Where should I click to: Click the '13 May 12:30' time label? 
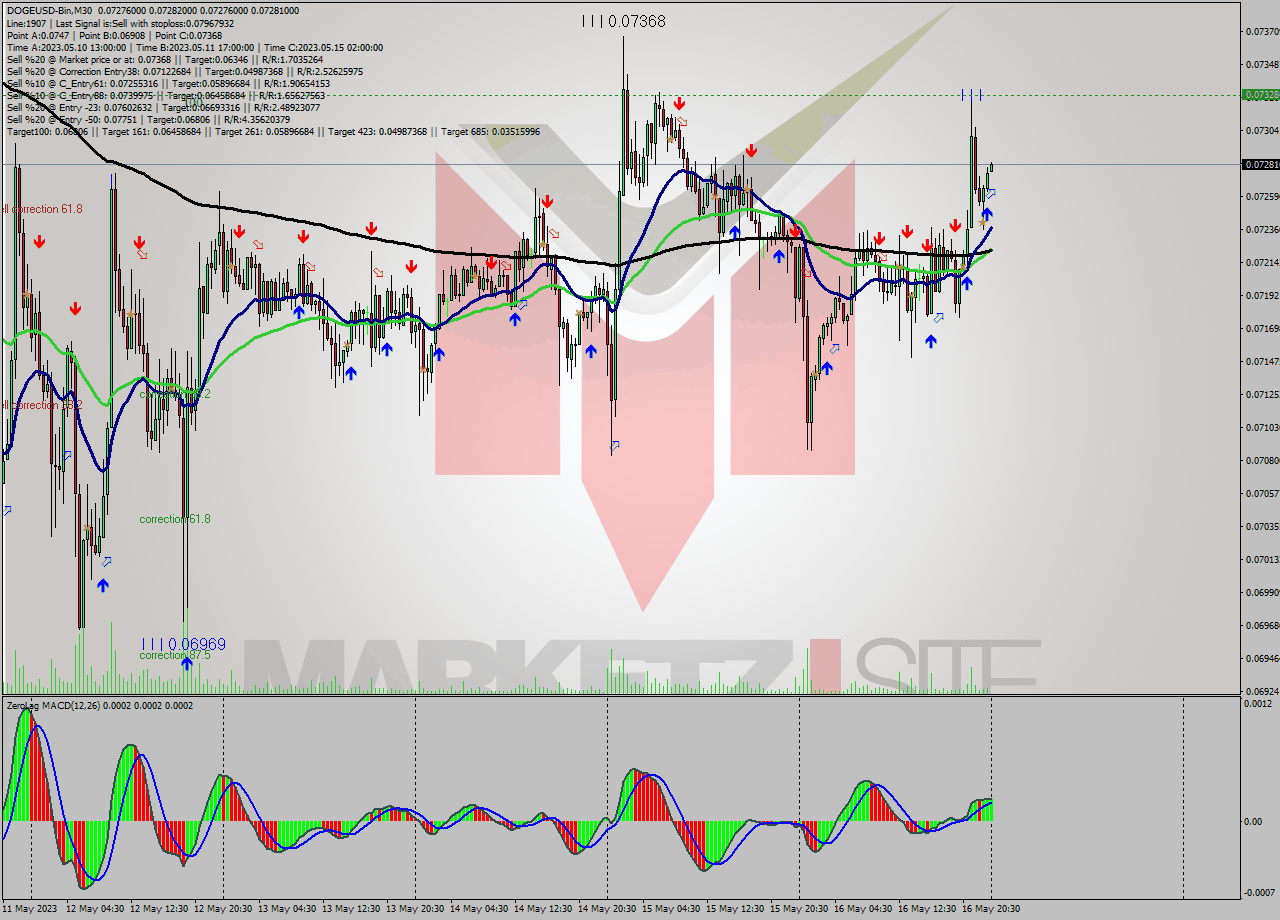pyautogui.click(x=351, y=909)
